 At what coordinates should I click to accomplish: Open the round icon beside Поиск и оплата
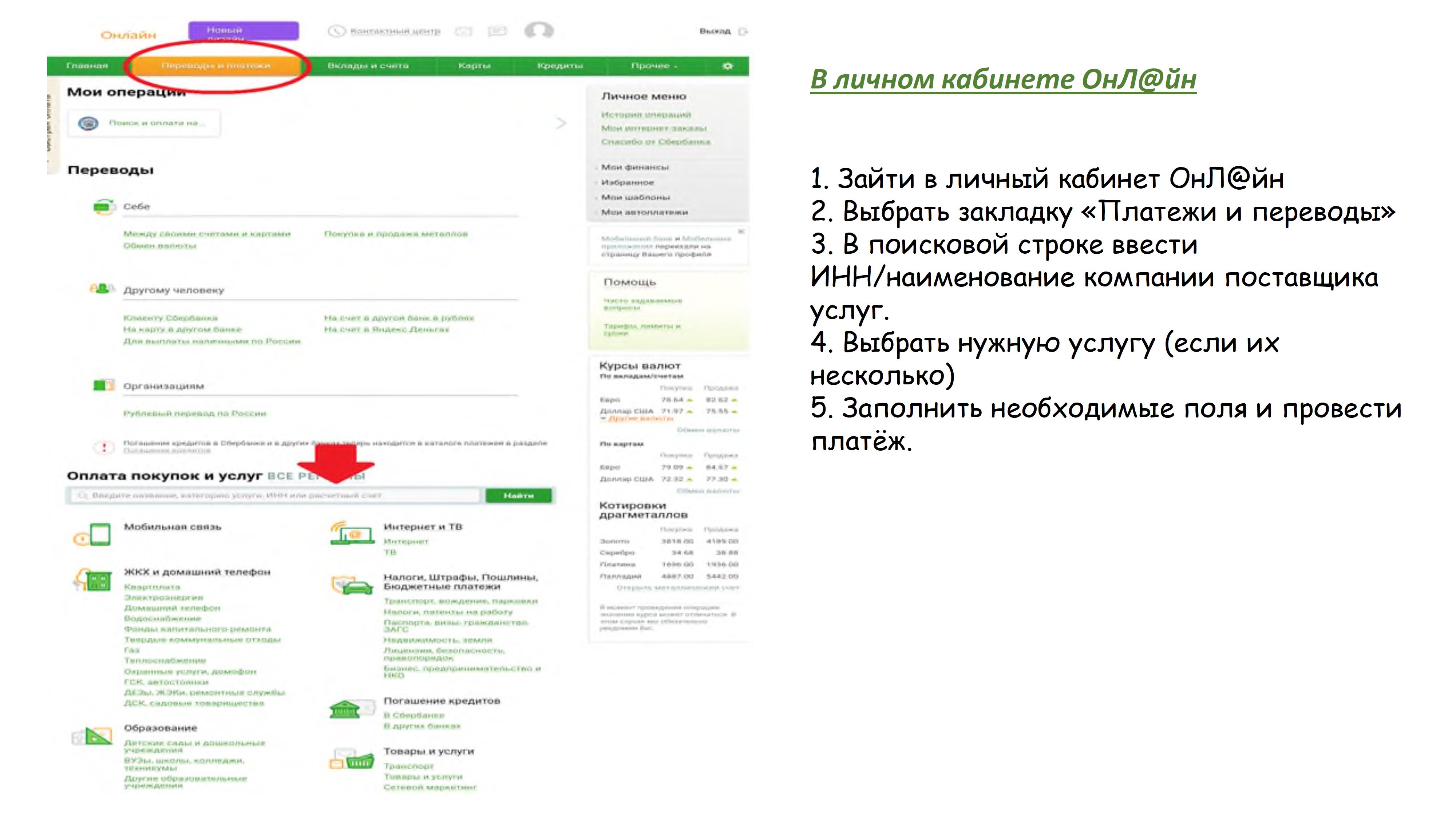pyautogui.click(x=88, y=123)
